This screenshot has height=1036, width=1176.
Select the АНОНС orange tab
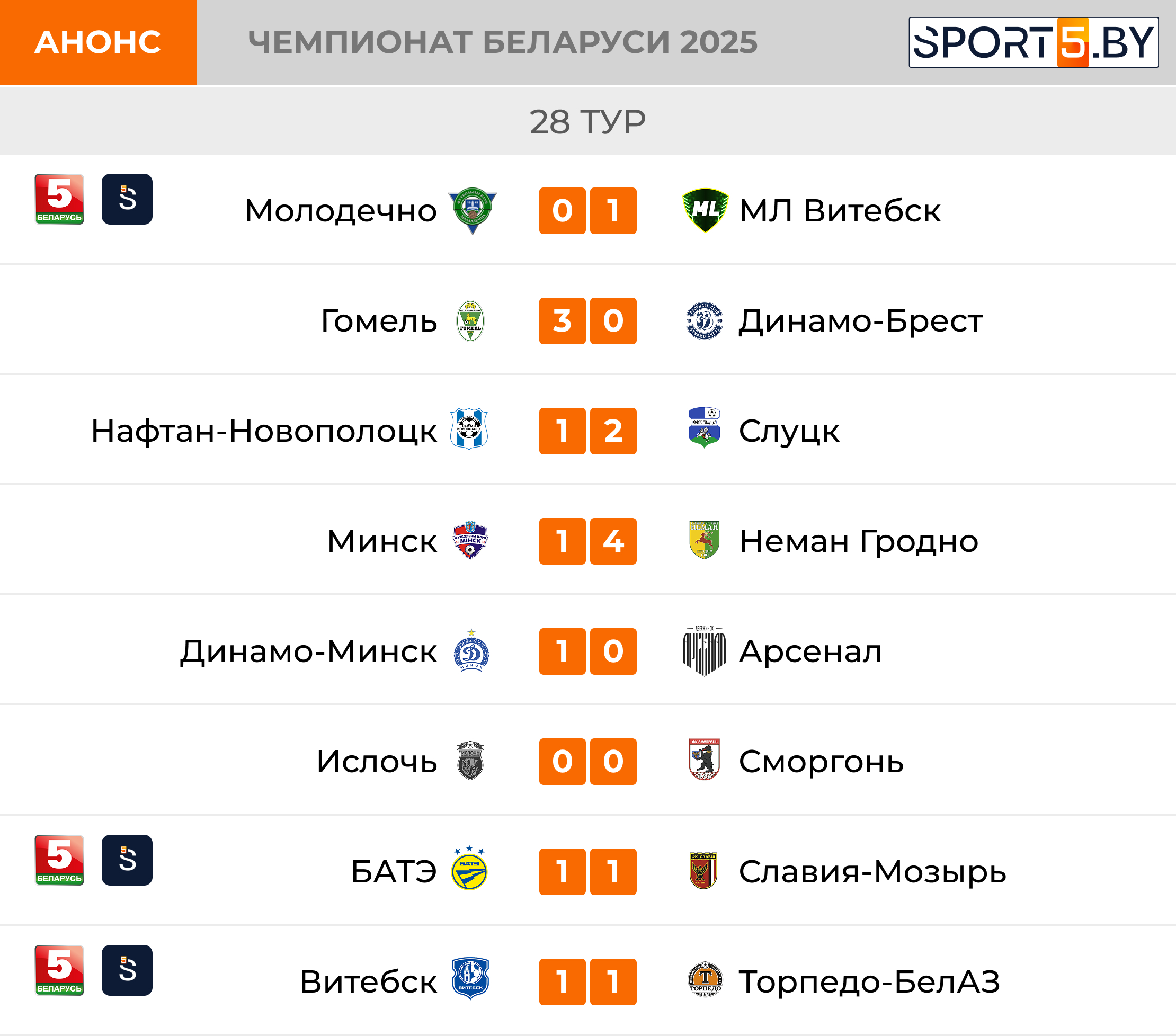(99, 42)
